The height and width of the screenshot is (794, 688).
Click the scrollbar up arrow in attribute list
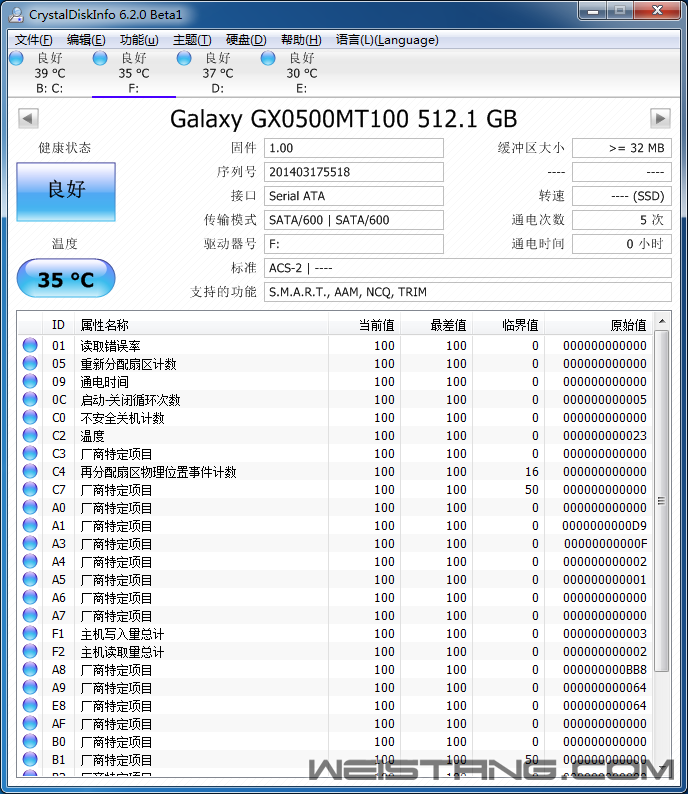pyautogui.click(x=661, y=321)
